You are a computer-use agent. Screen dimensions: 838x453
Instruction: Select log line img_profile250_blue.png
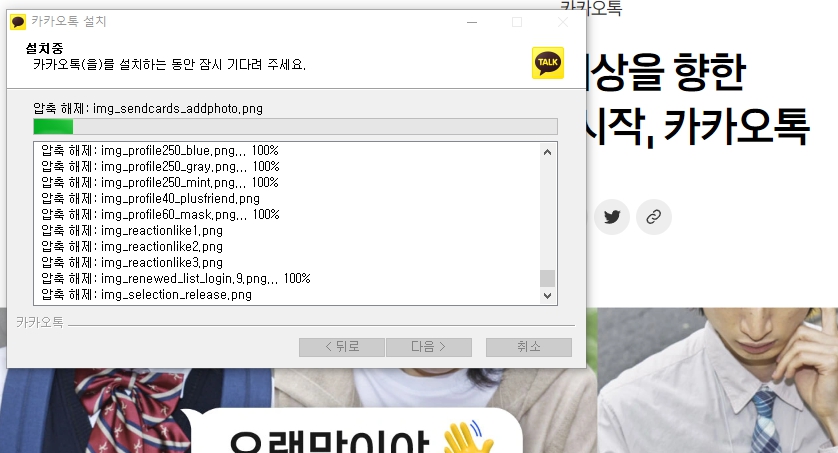(x=160, y=150)
